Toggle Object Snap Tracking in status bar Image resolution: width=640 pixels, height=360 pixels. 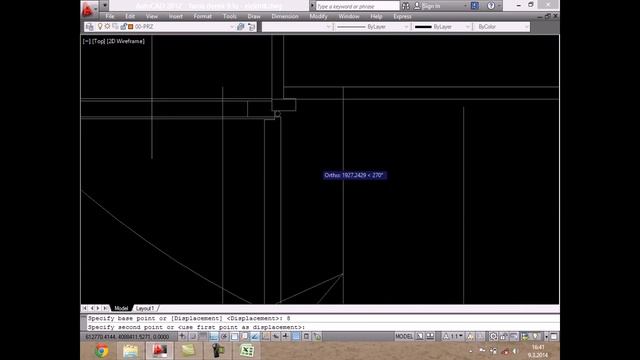tap(254, 336)
